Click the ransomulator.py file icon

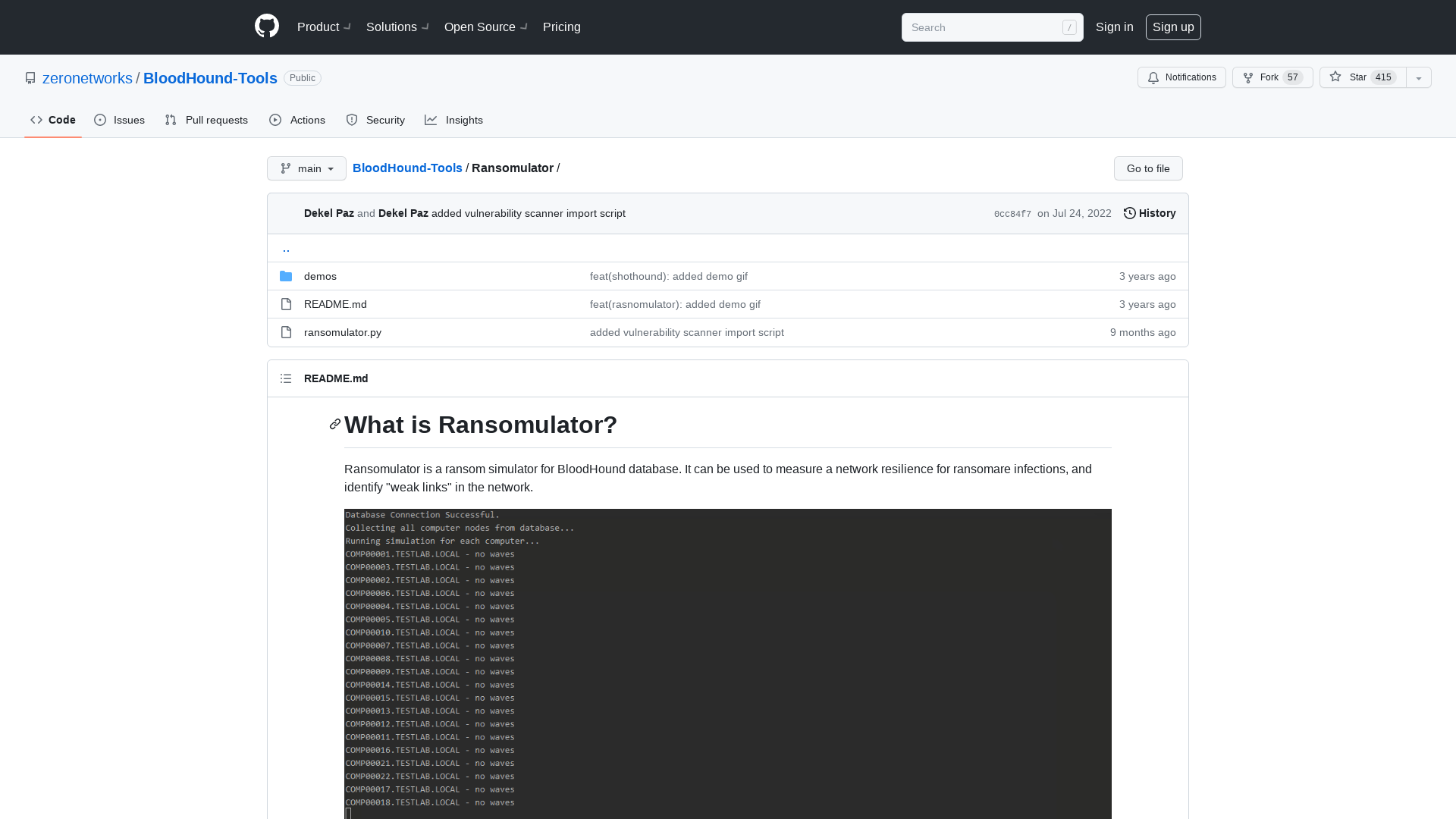pos(286,332)
